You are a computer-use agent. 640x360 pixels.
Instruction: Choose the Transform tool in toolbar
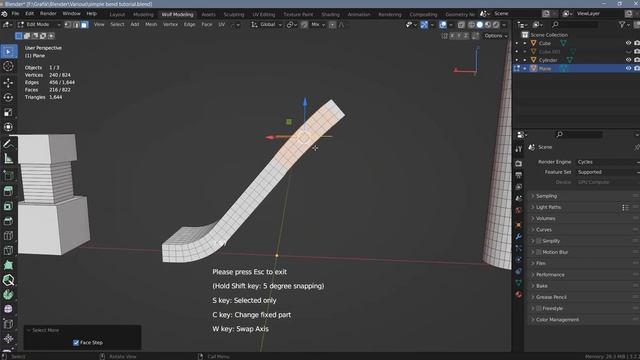[x=8, y=127]
